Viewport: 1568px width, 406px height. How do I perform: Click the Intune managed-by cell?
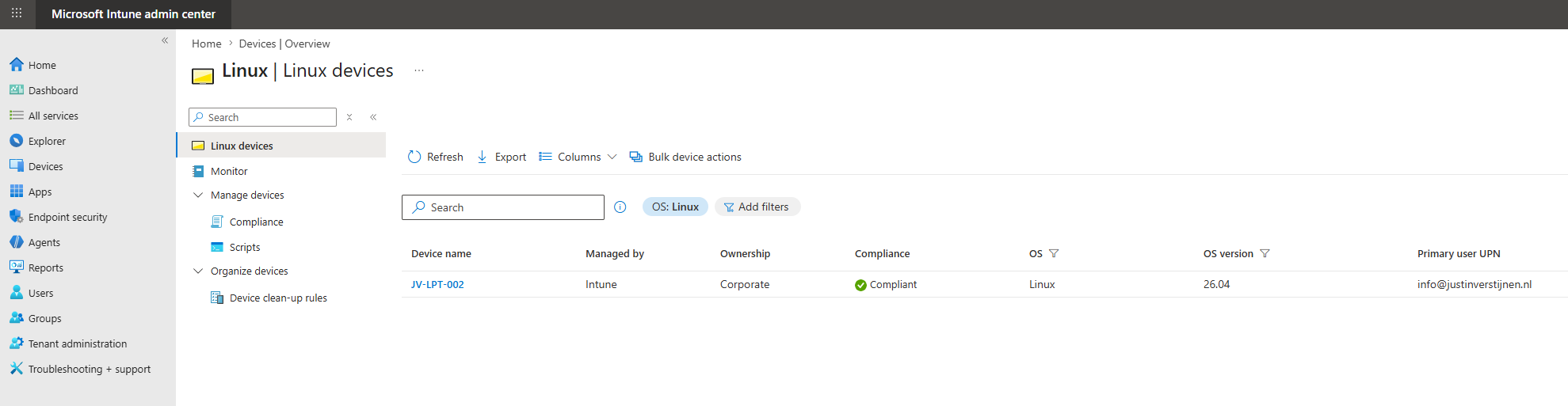(601, 284)
